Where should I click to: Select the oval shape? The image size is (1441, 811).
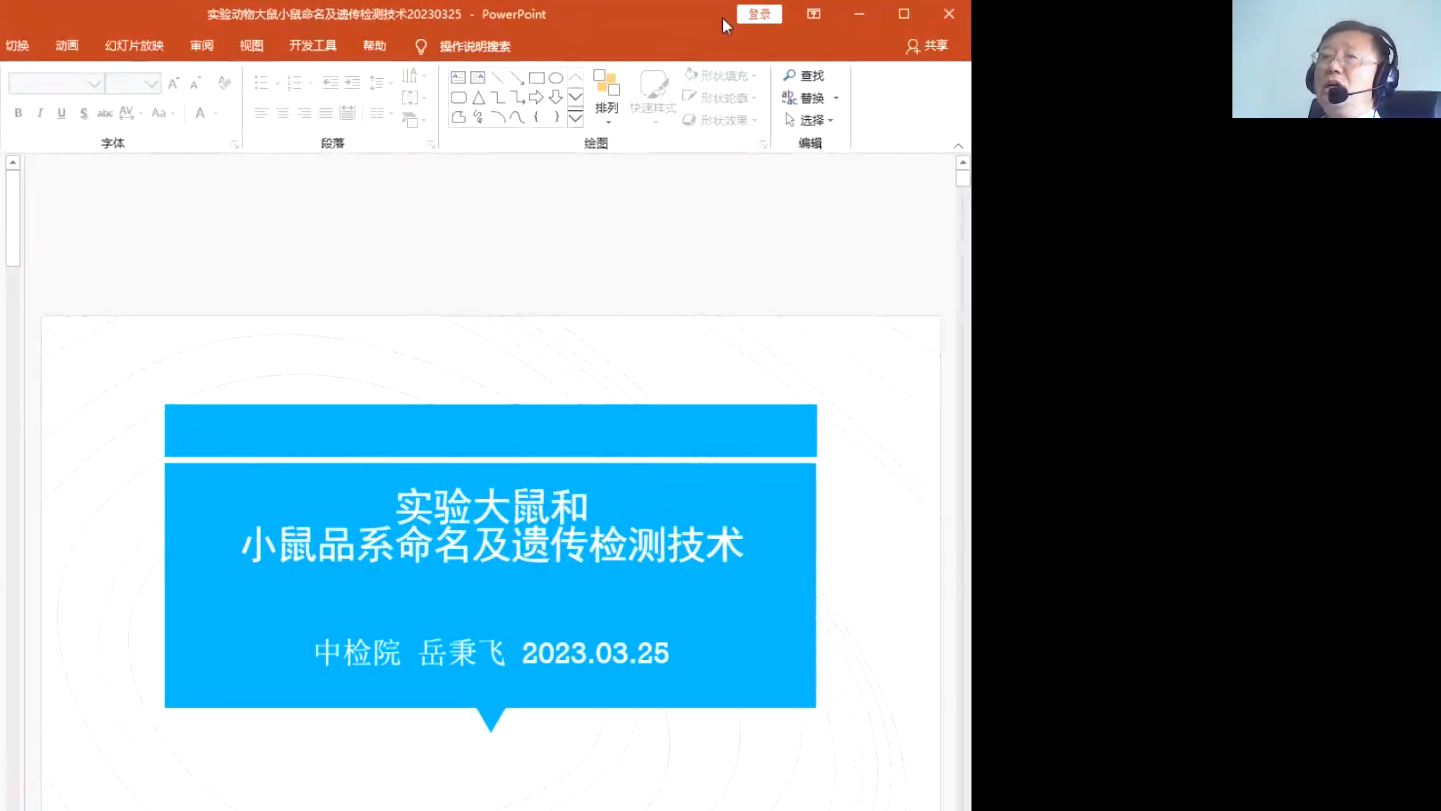pos(556,78)
